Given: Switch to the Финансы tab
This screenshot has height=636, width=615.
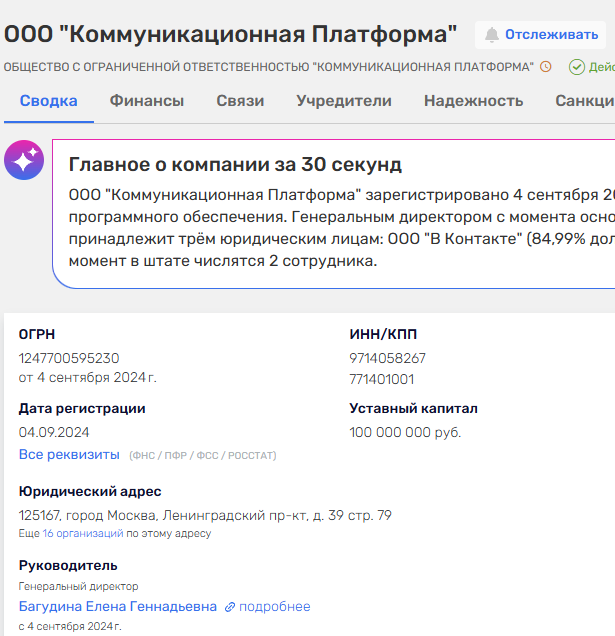Looking at the screenshot, I should click(147, 101).
